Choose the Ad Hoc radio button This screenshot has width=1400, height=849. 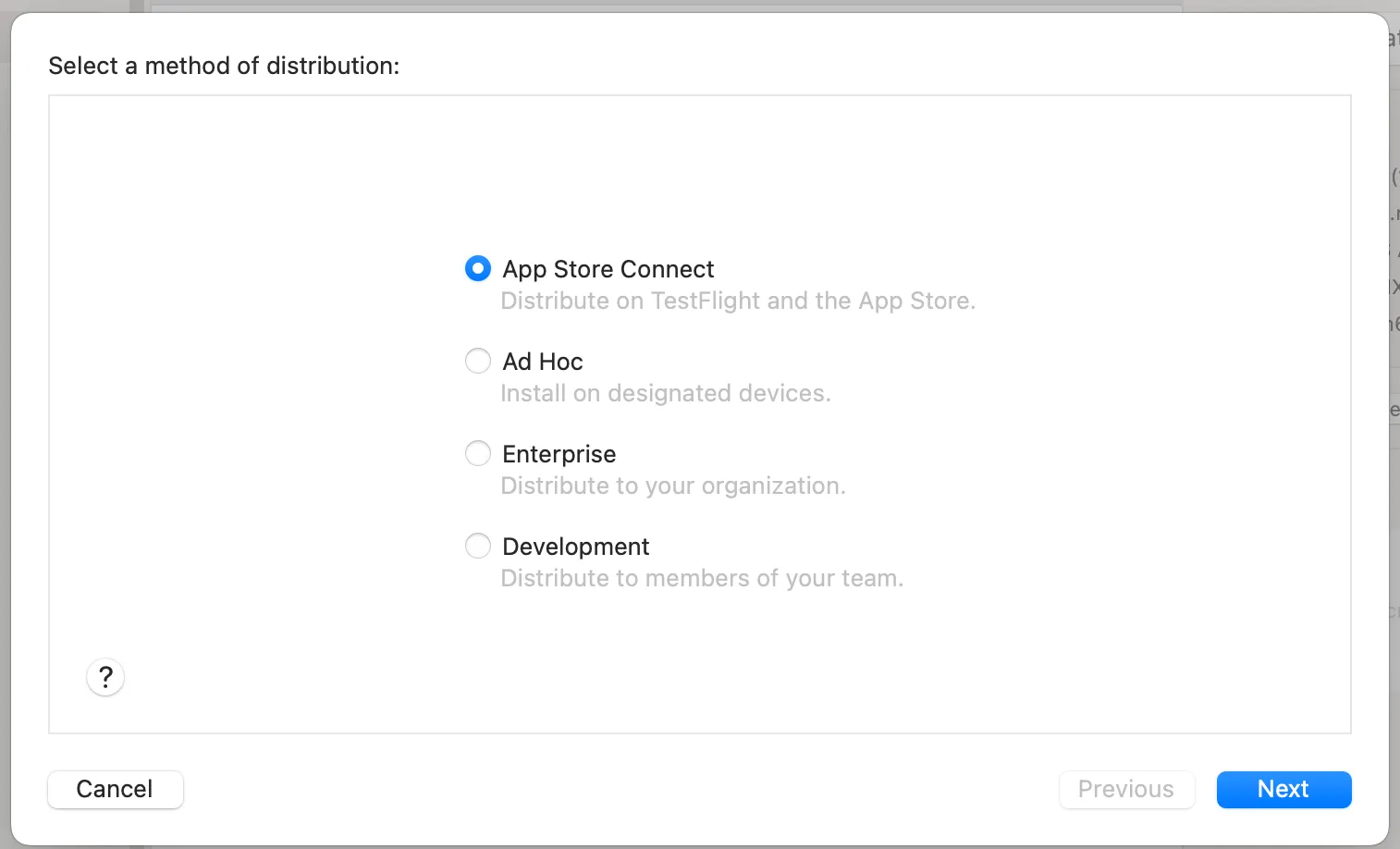(x=478, y=361)
